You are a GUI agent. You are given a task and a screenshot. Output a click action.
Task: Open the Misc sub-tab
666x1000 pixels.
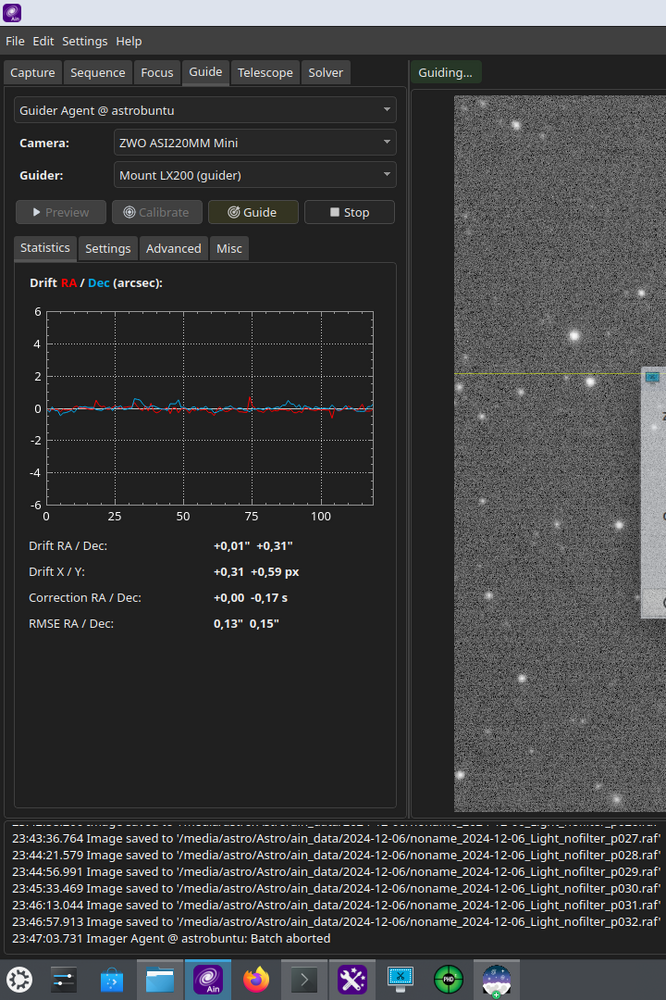tap(229, 249)
